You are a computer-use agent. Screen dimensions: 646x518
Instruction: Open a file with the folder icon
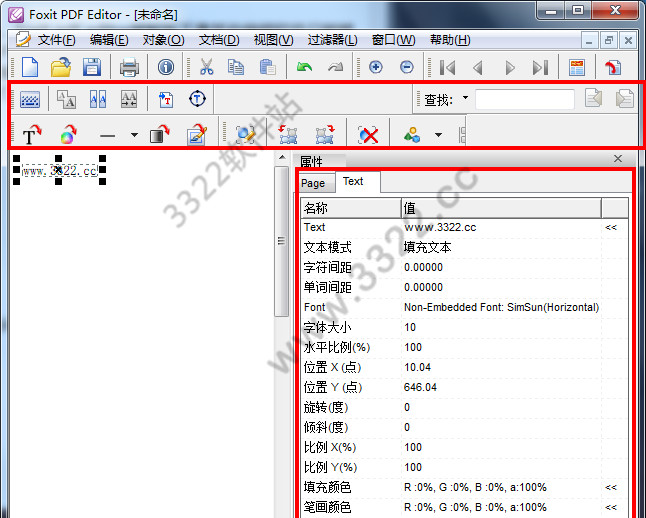[x=61, y=67]
